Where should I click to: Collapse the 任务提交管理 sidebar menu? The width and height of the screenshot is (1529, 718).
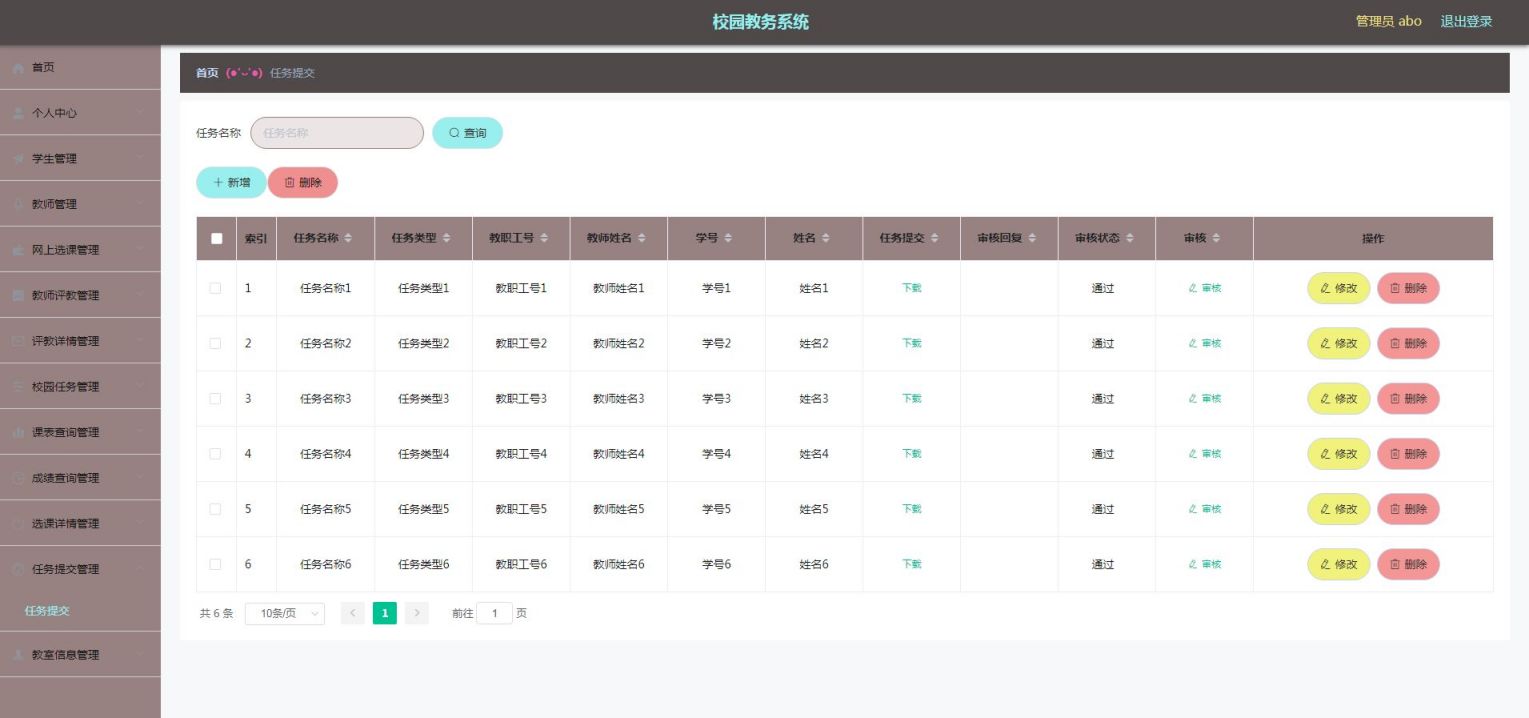coord(80,569)
